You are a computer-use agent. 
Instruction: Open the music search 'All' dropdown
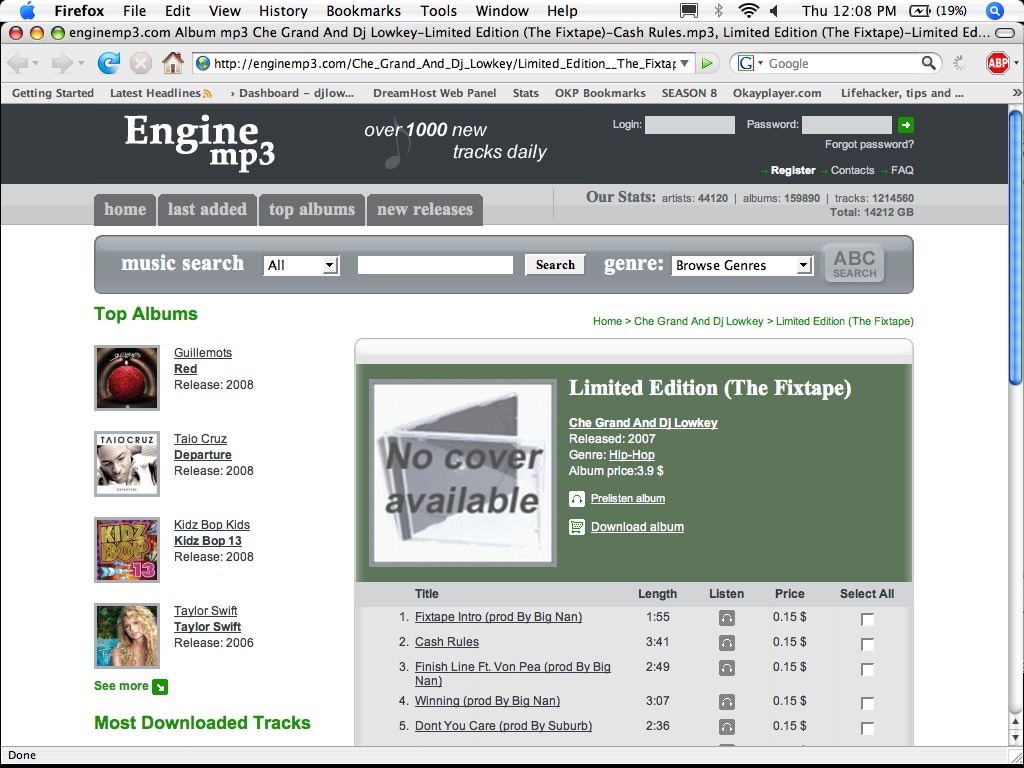pyautogui.click(x=301, y=265)
